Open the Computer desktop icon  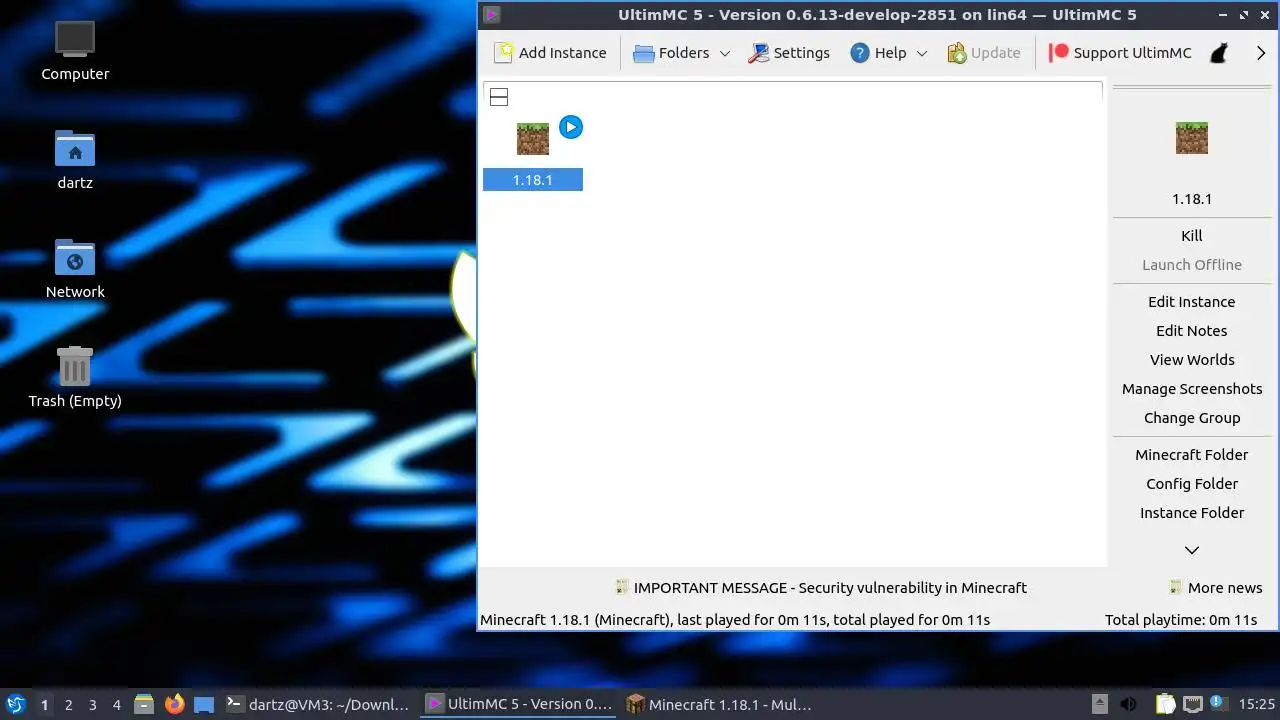(75, 51)
